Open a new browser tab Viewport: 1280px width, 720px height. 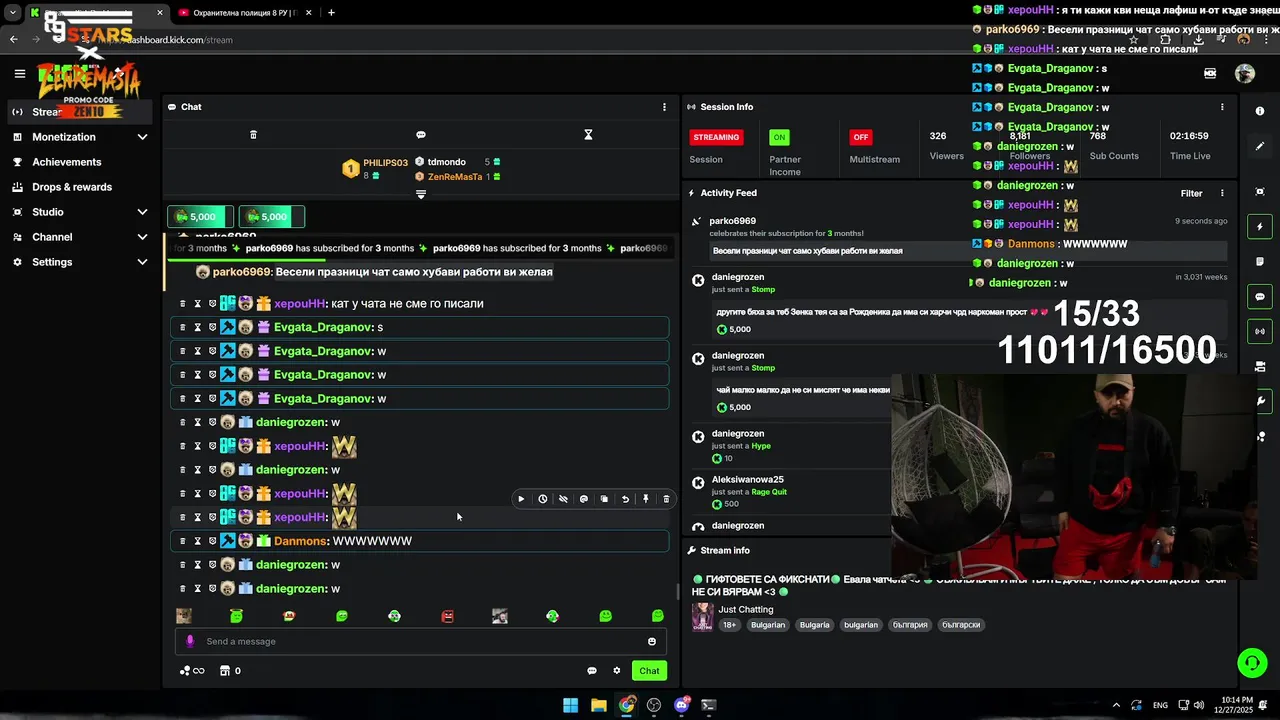coord(331,13)
